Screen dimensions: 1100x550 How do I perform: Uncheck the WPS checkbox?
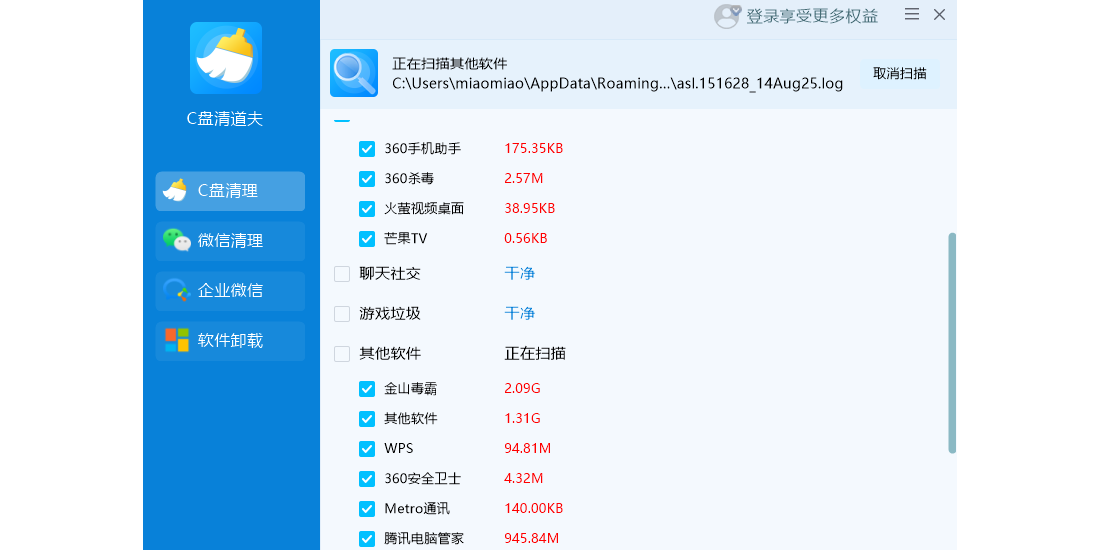coord(367,449)
